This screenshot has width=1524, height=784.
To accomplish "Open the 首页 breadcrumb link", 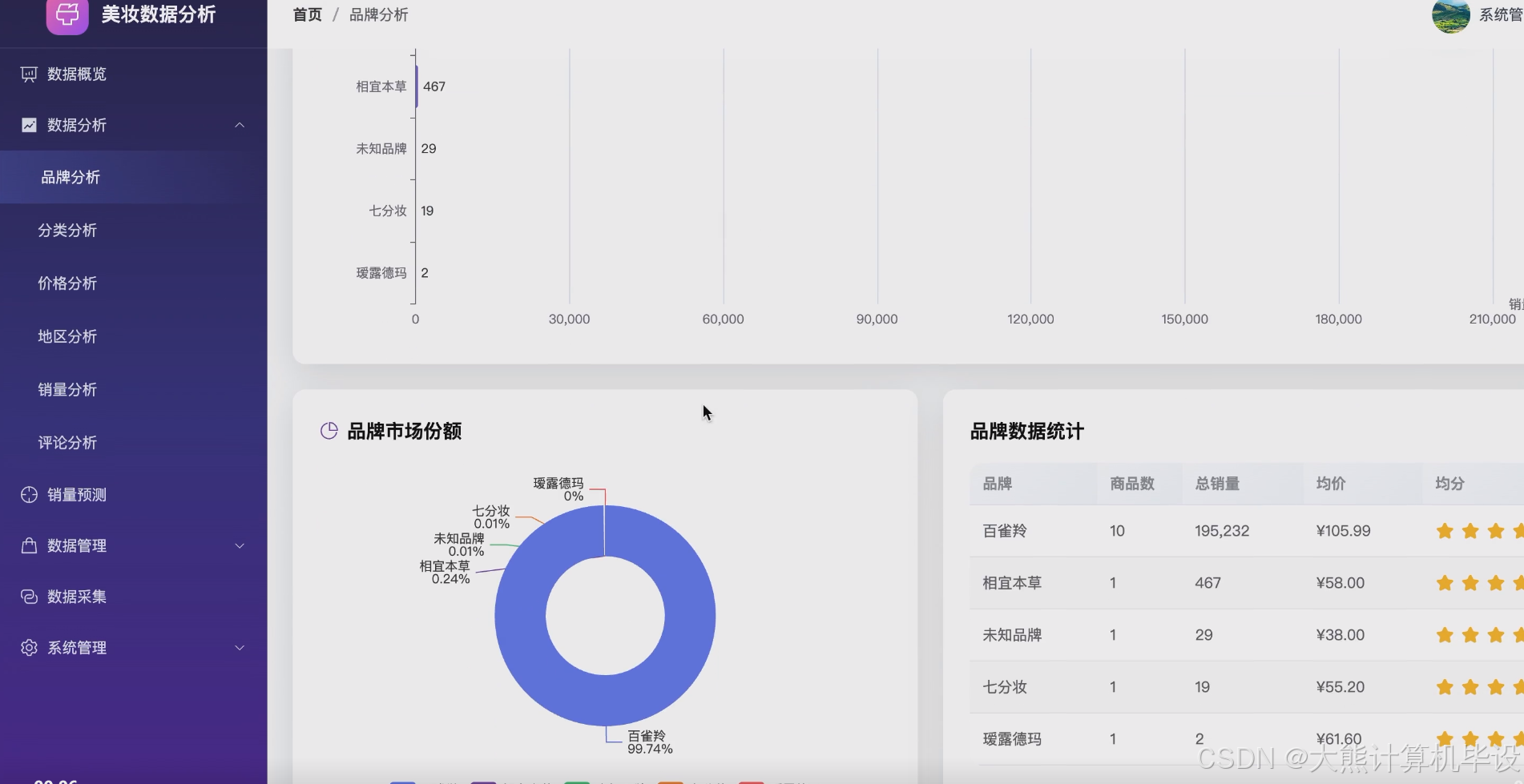I will coord(306,14).
